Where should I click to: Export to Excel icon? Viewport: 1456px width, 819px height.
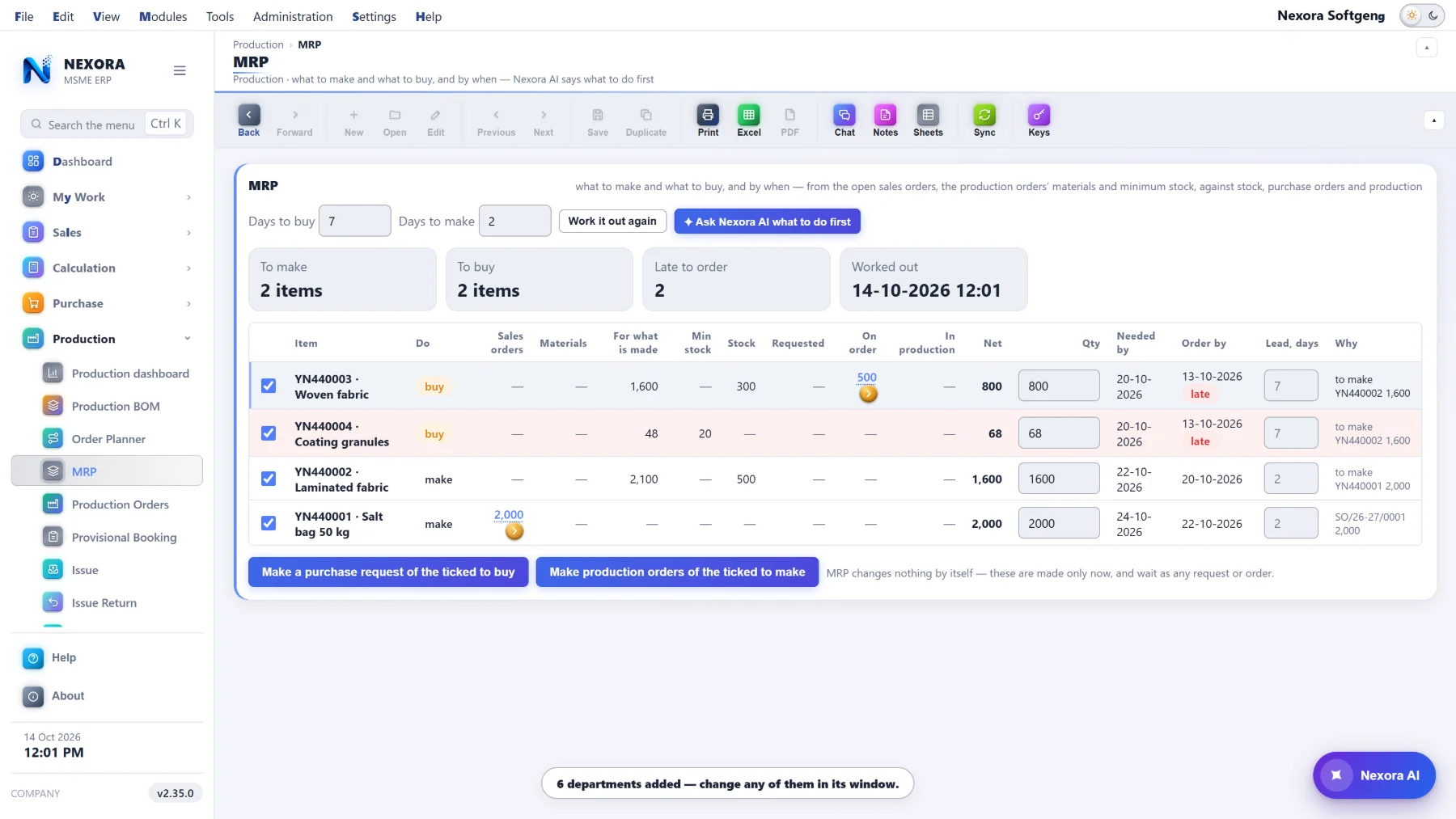click(749, 120)
